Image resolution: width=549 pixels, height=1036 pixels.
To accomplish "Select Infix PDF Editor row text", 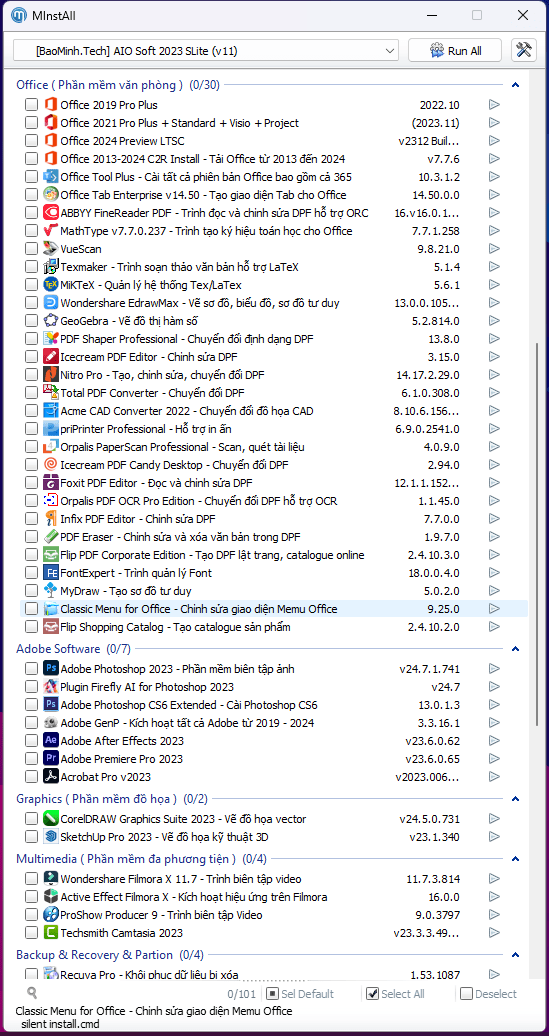I will pyautogui.click(x=137, y=519).
